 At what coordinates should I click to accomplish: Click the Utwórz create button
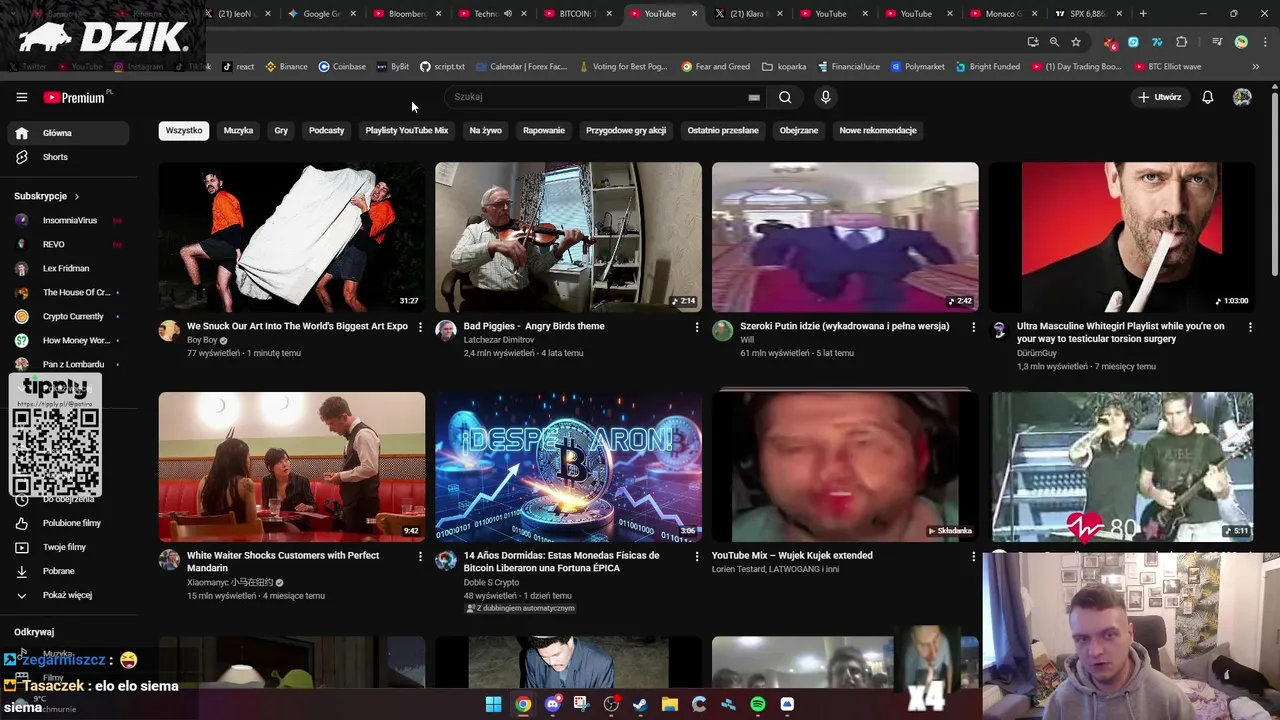click(1159, 97)
